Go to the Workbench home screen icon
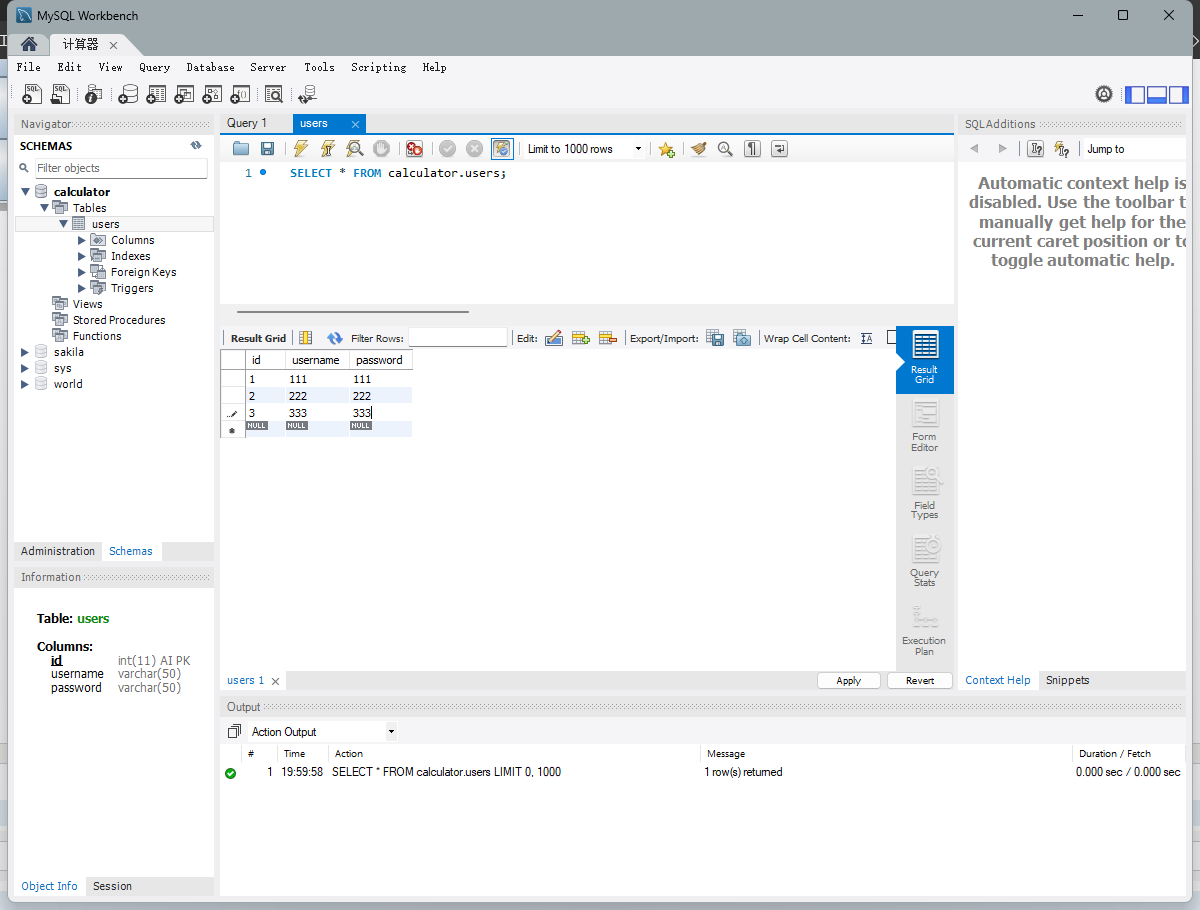1200x910 pixels. 29,44
